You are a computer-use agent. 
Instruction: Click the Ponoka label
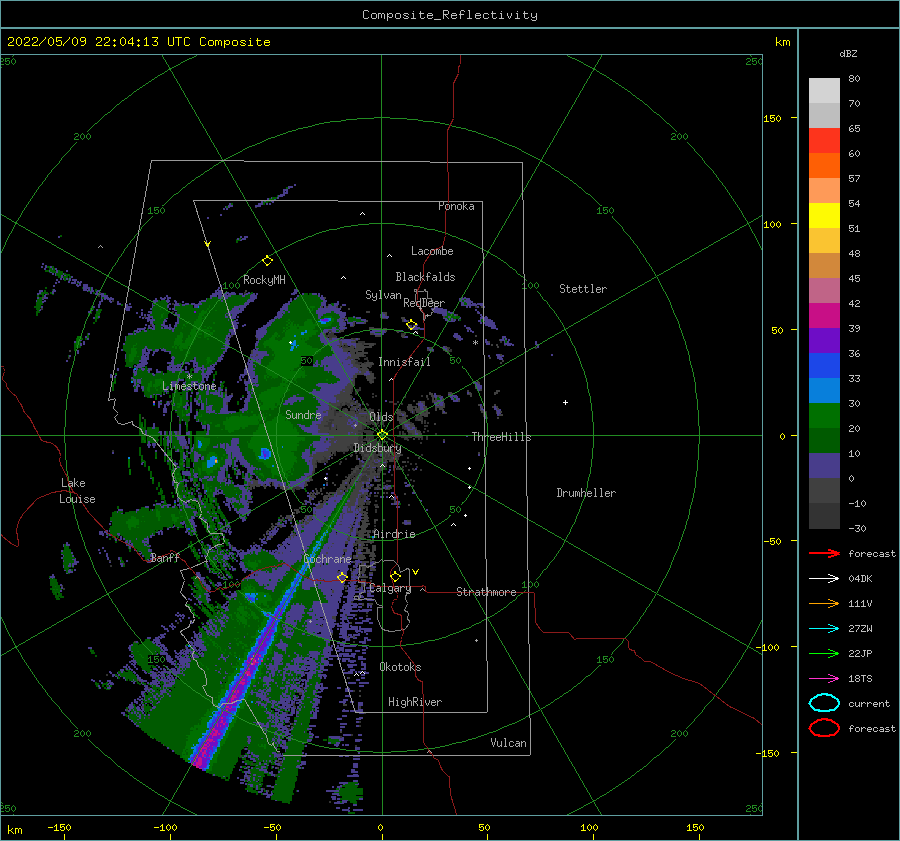(x=456, y=206)
